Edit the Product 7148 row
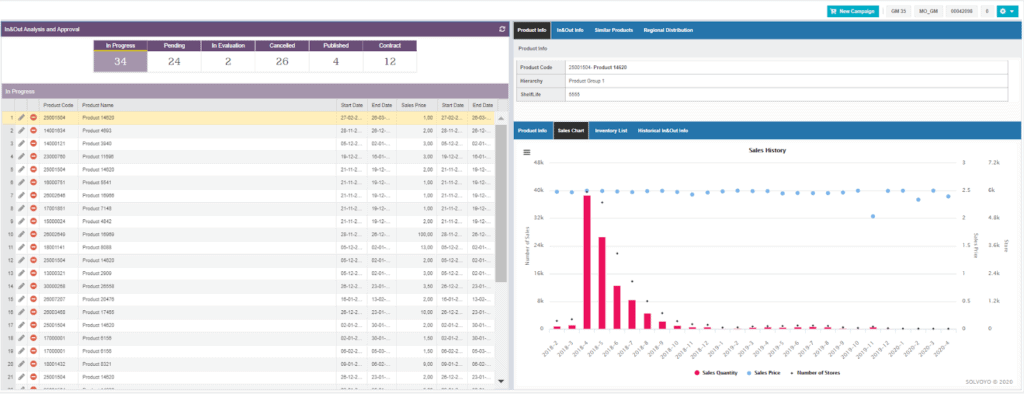 [22, 208]
